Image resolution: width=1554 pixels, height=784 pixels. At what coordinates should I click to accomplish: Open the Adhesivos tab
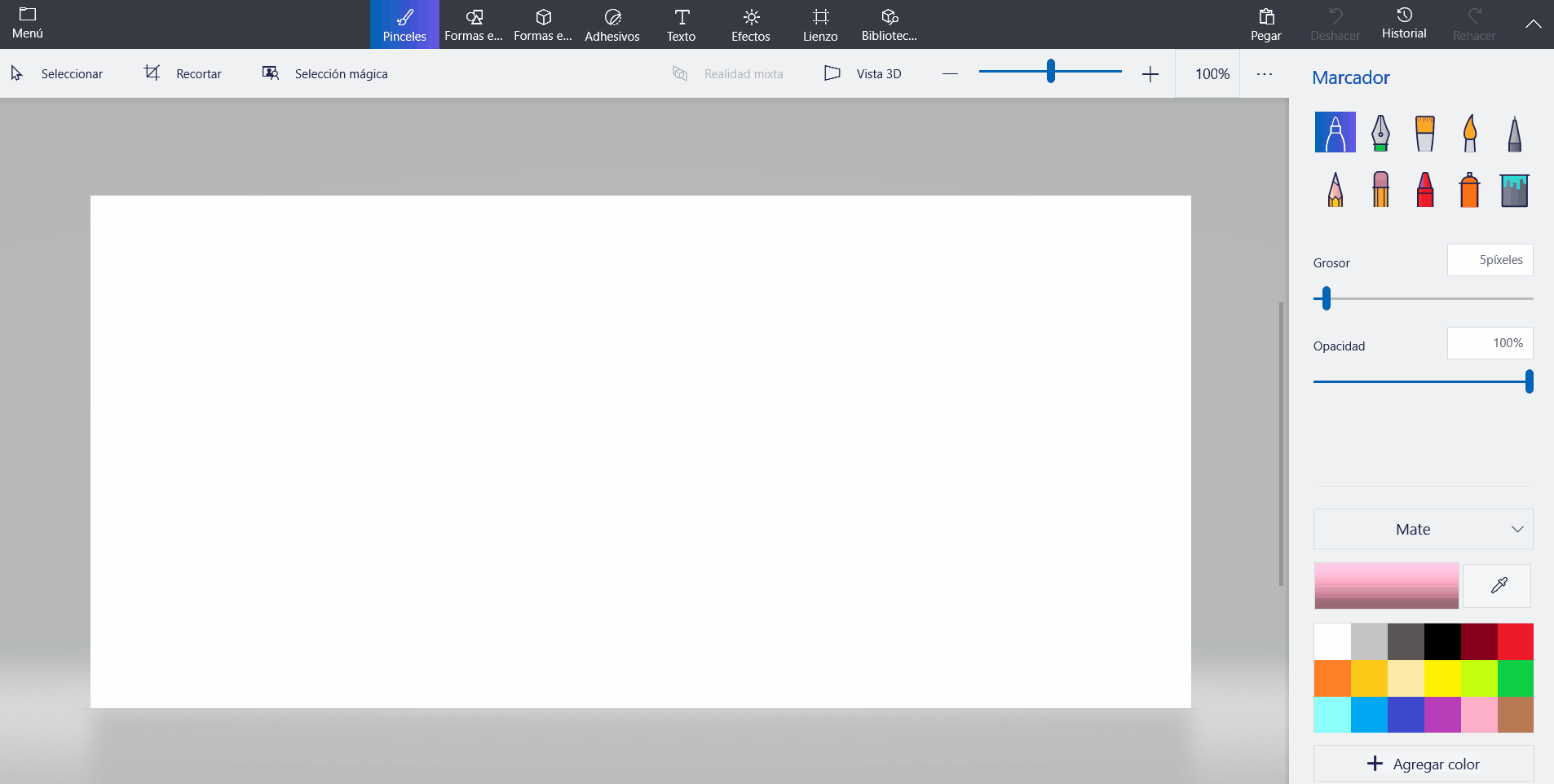tap(612, 24)
